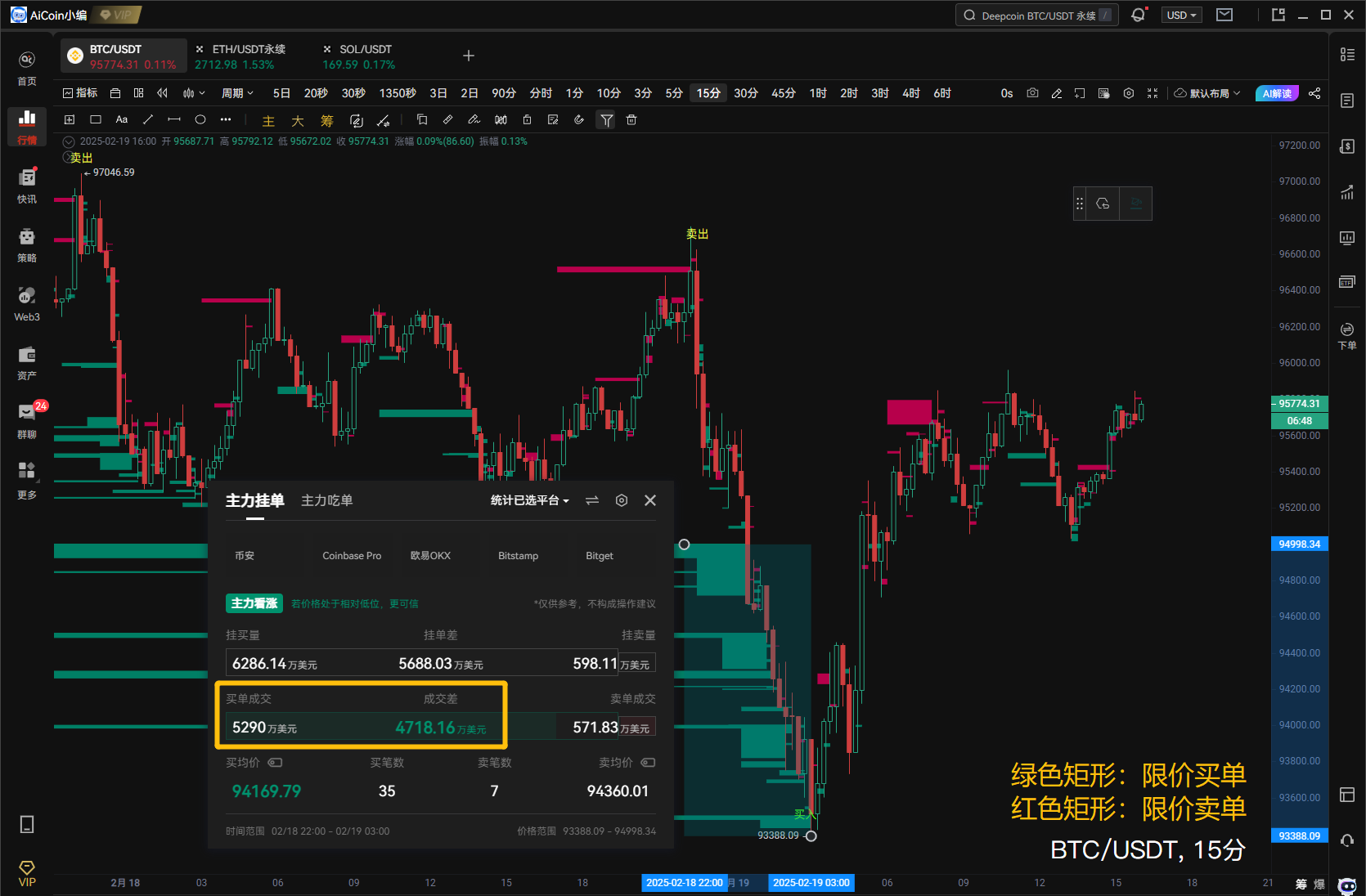
Task: Click the Deepcoin BTC/USDT search field
Action: click(1036, 16)
